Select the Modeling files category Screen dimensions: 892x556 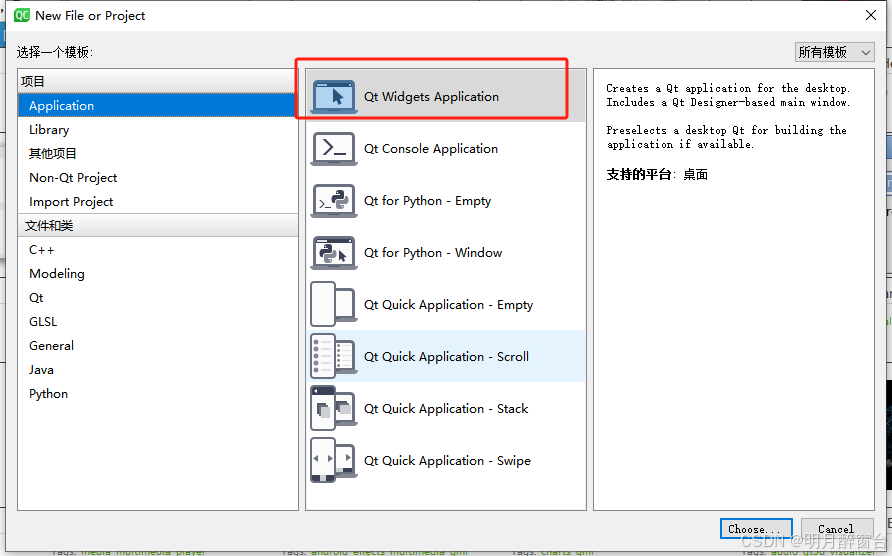[x=158, y=274]
